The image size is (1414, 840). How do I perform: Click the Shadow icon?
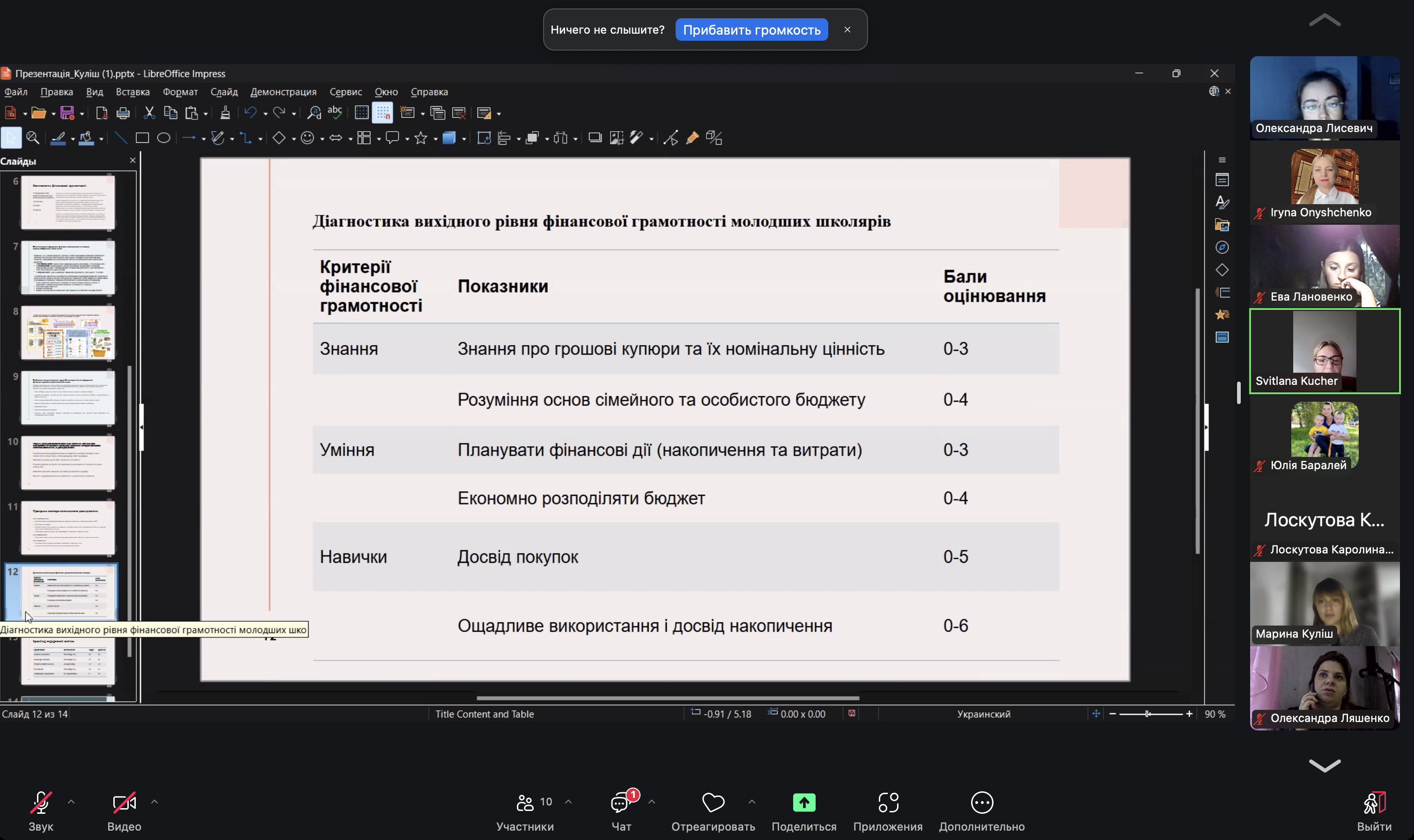coord(595,138)
